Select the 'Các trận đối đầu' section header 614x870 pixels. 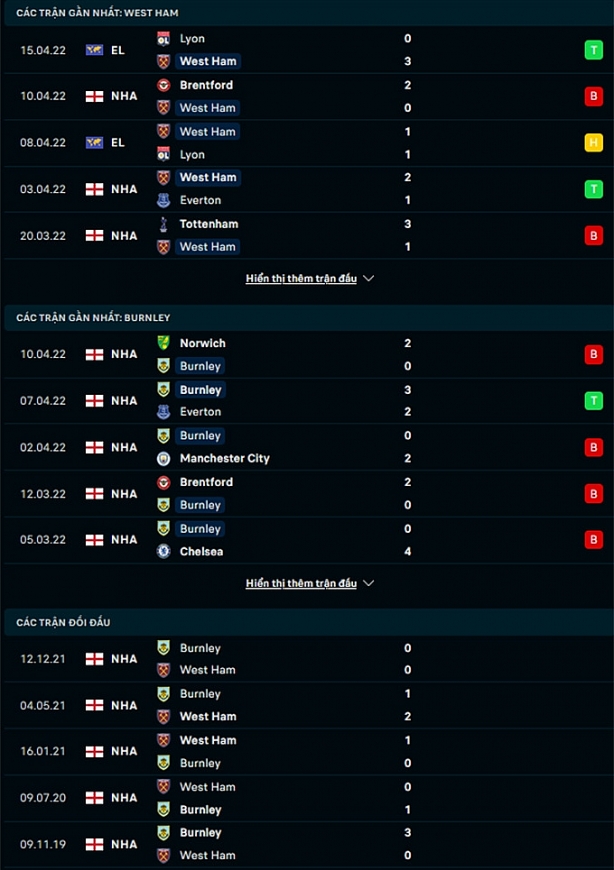point(63,622)
